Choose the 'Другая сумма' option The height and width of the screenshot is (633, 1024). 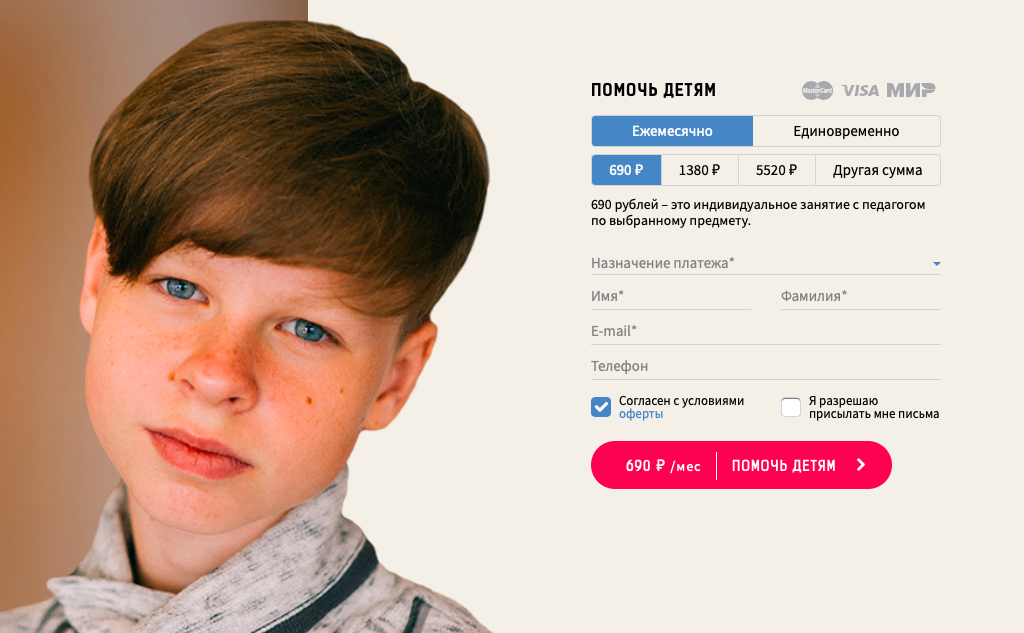pos(878,170)
